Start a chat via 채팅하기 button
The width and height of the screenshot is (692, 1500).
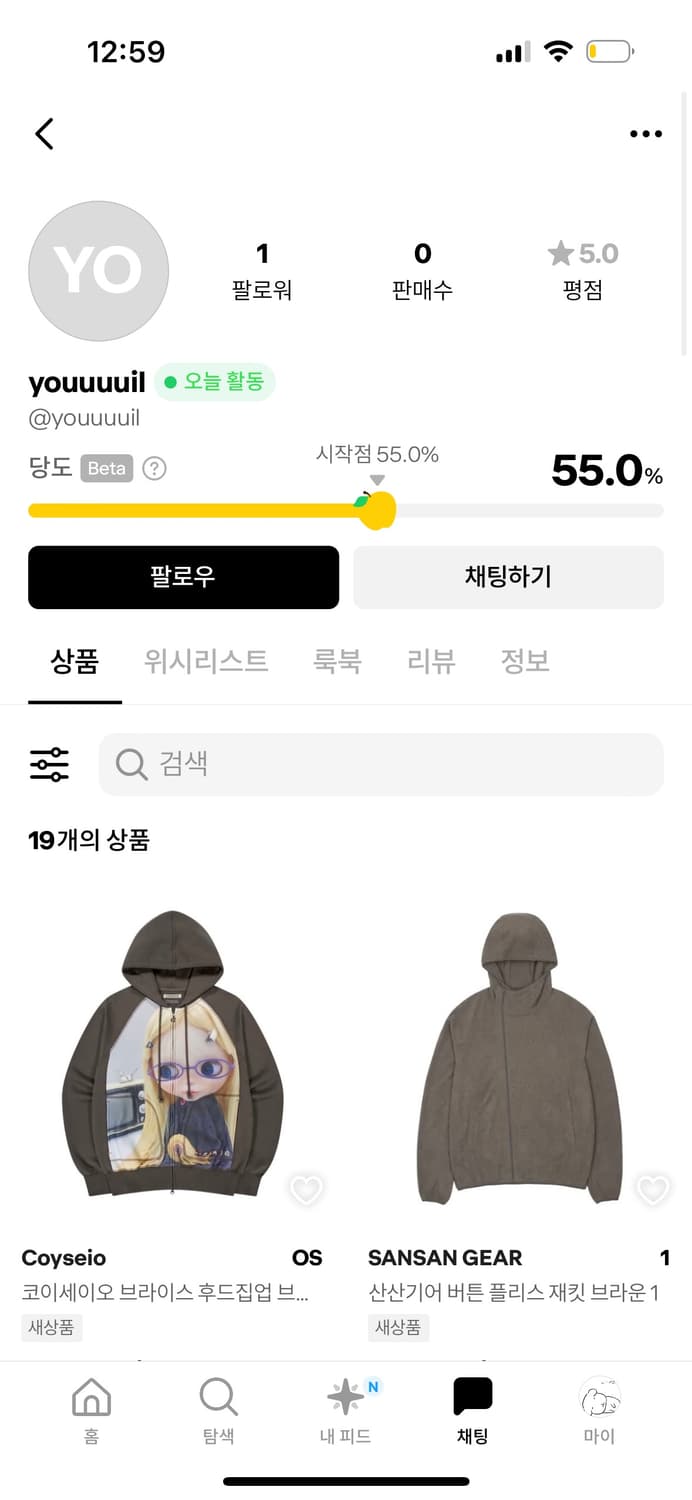coord(508,577)
